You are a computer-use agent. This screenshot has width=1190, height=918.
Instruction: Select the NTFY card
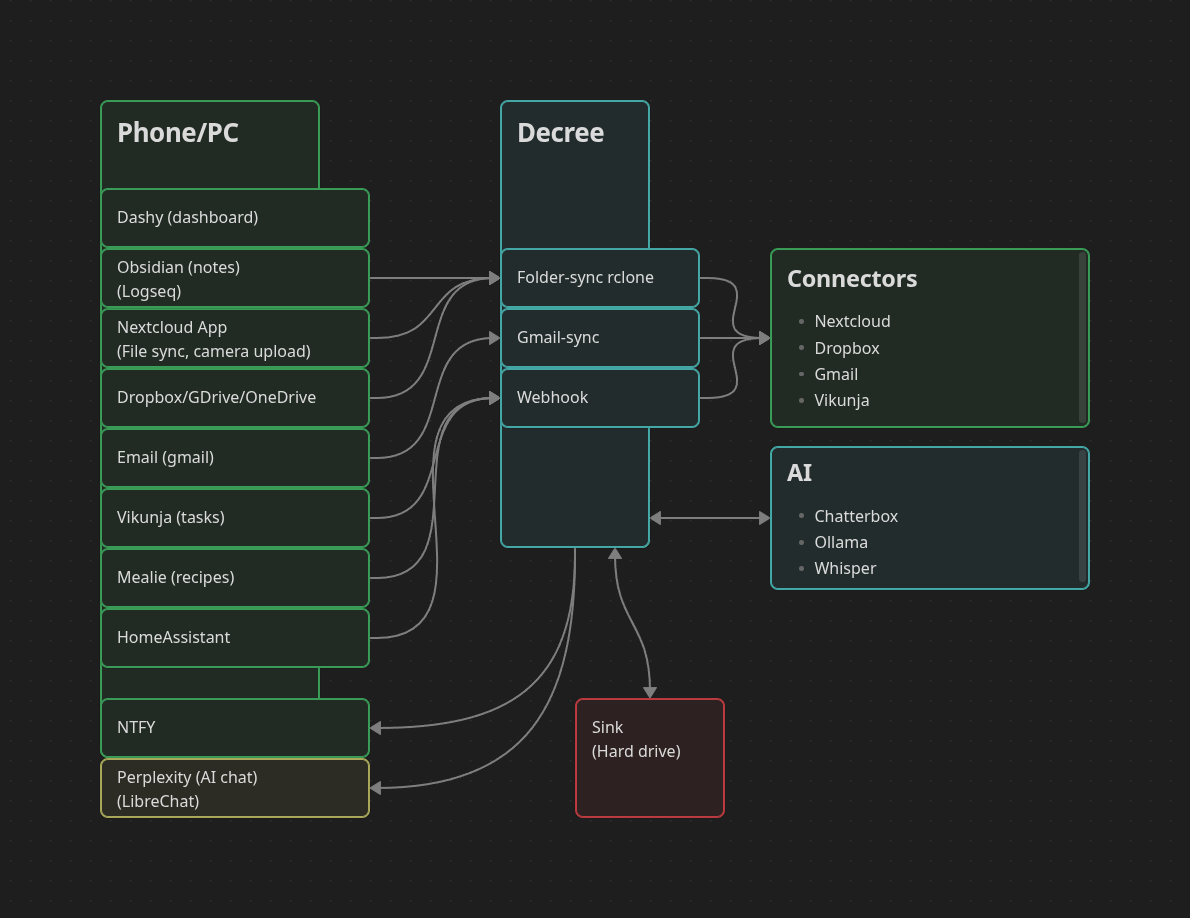click(234, 728)
